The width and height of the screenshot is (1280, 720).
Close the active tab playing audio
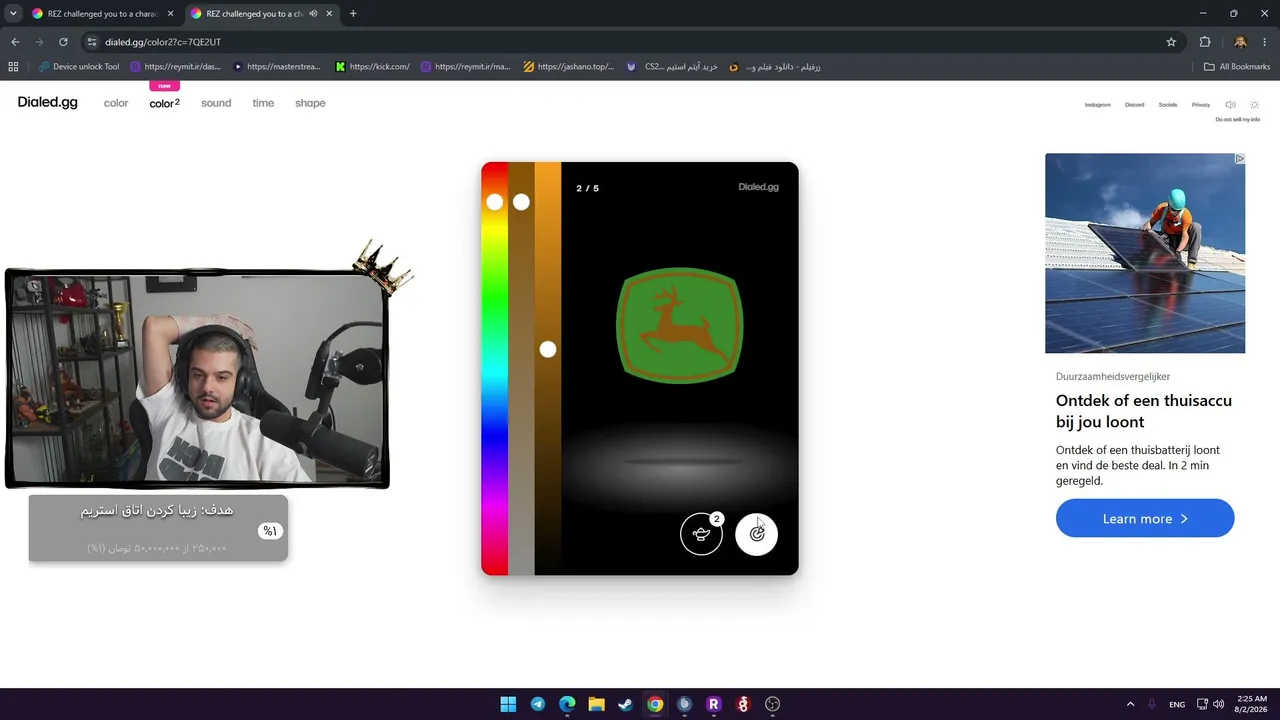(329, 14)
